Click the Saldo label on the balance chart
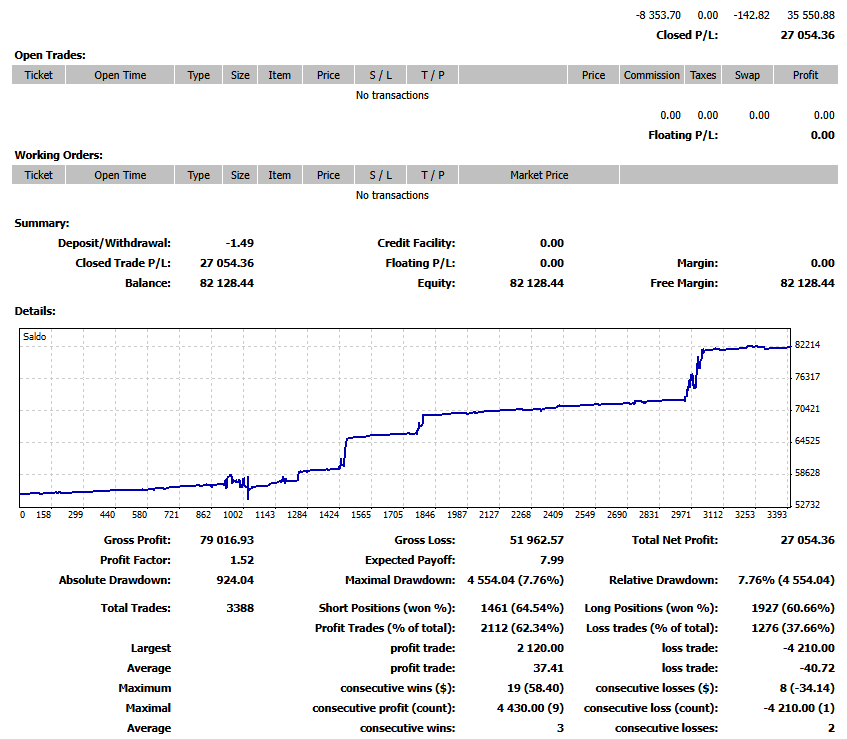Viewport: 847px width, 740px height. (34, 337)
